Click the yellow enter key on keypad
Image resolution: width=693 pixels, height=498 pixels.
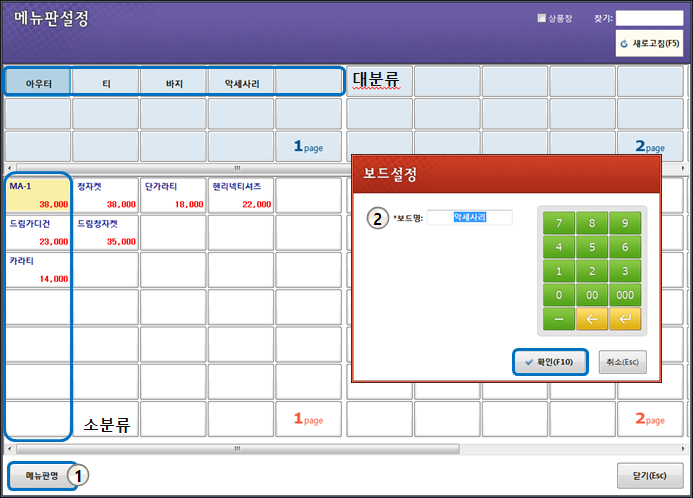625,319
